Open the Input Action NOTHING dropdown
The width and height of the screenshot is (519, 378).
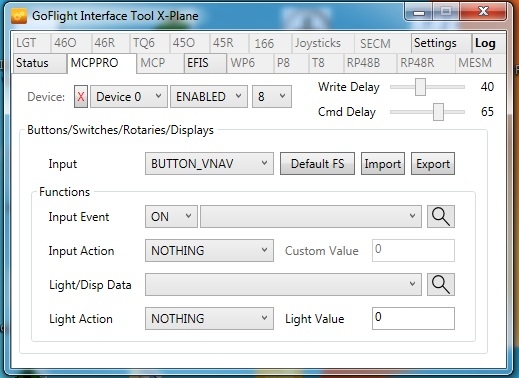[x=209, y=250]
